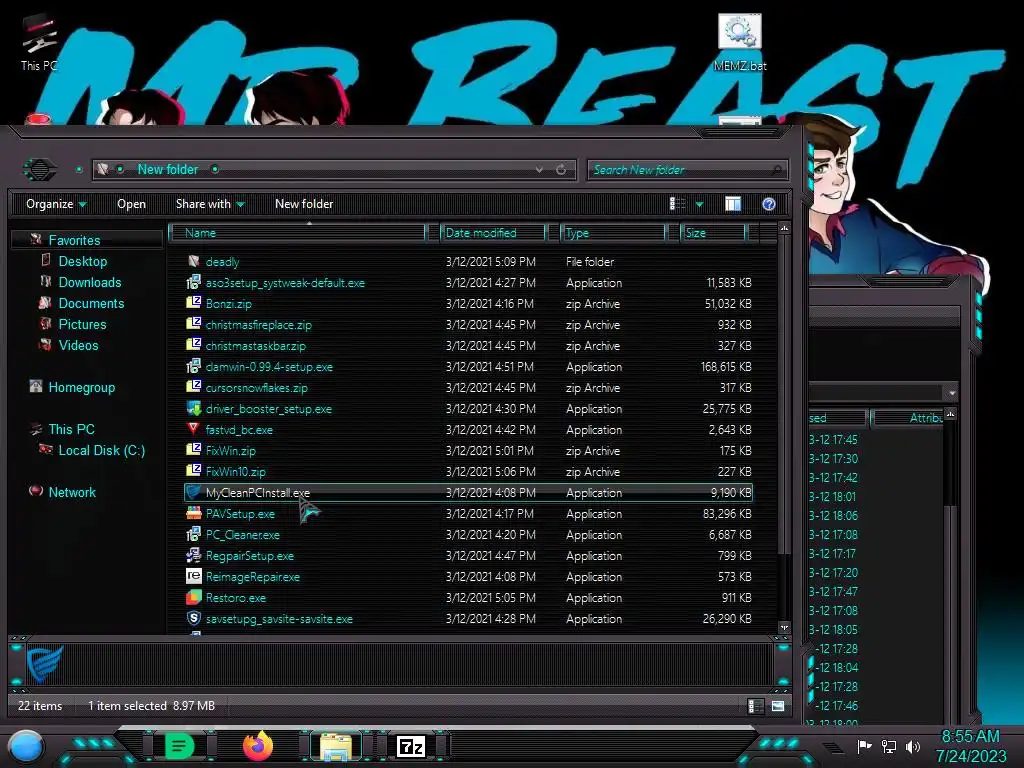Image resolution: width=1024 pixels, height=768 pixels.
Task: Open Local Disk (C:) in navigation pane
Action: click(101, 450)
